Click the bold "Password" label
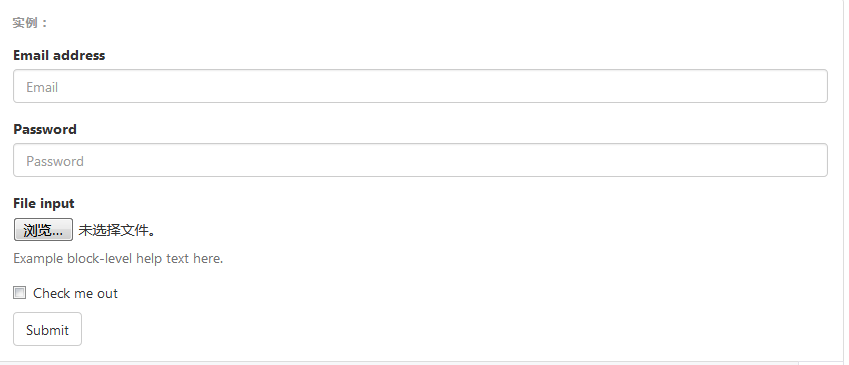The height and width of the screenshot is (365, 849). [45, 129]
